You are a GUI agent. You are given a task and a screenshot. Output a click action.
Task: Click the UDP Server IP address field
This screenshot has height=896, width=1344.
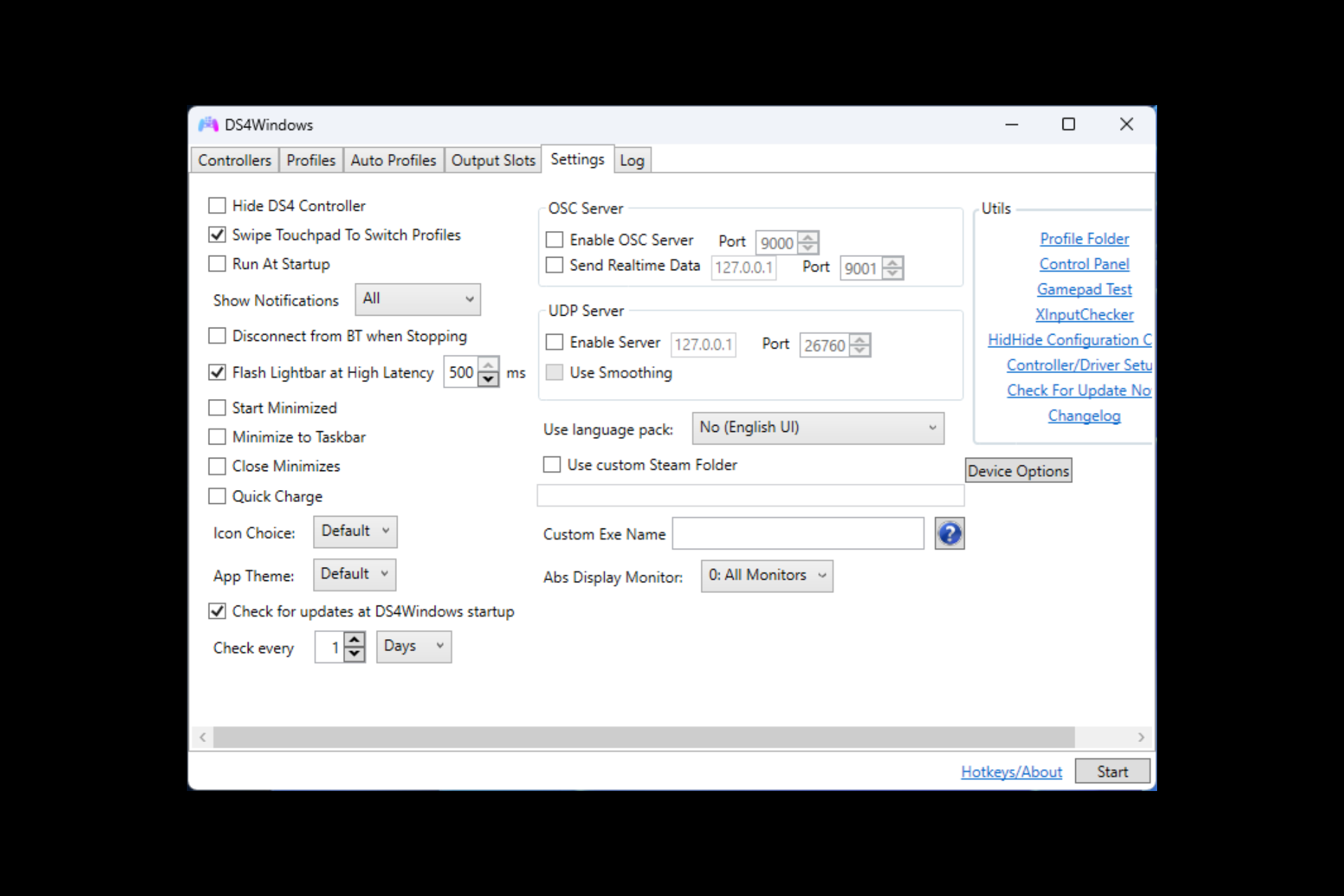[703, 344]
